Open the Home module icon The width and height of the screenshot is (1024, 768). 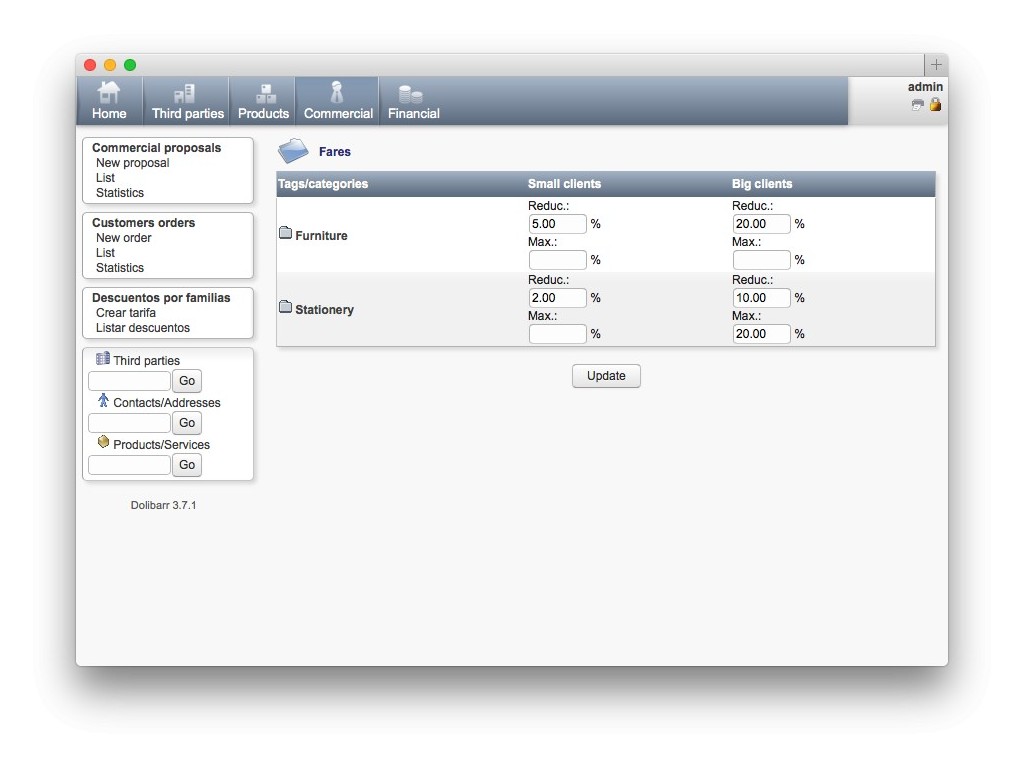tap(108, 92)
